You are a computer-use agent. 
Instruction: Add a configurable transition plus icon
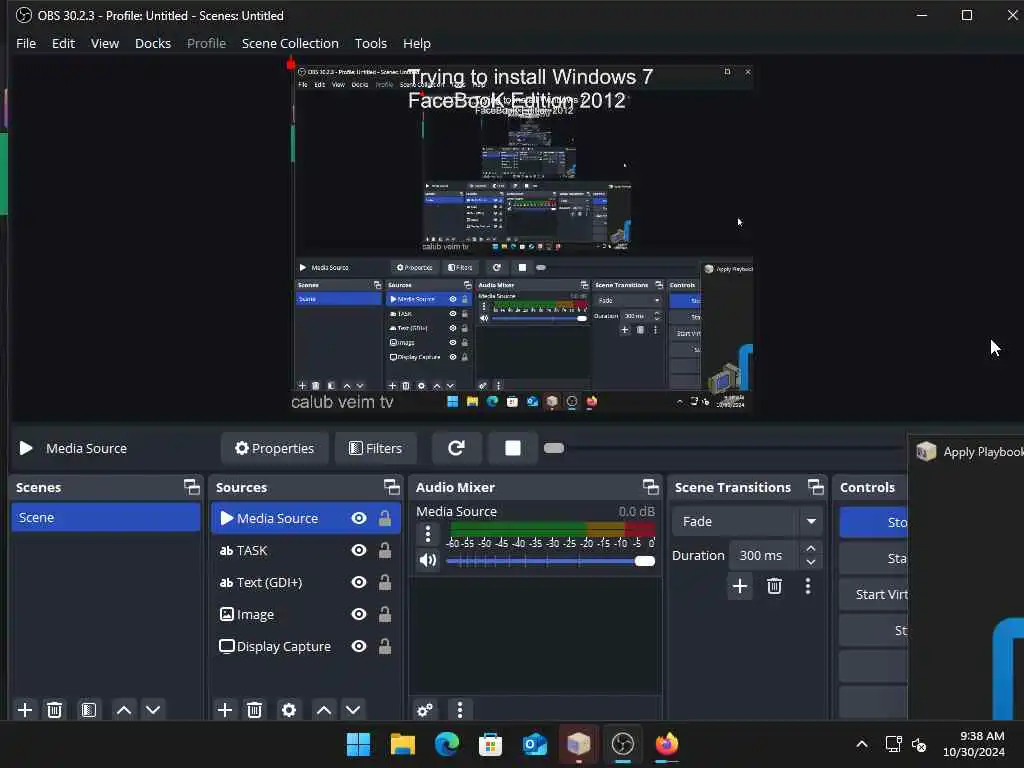click(740, 586)
